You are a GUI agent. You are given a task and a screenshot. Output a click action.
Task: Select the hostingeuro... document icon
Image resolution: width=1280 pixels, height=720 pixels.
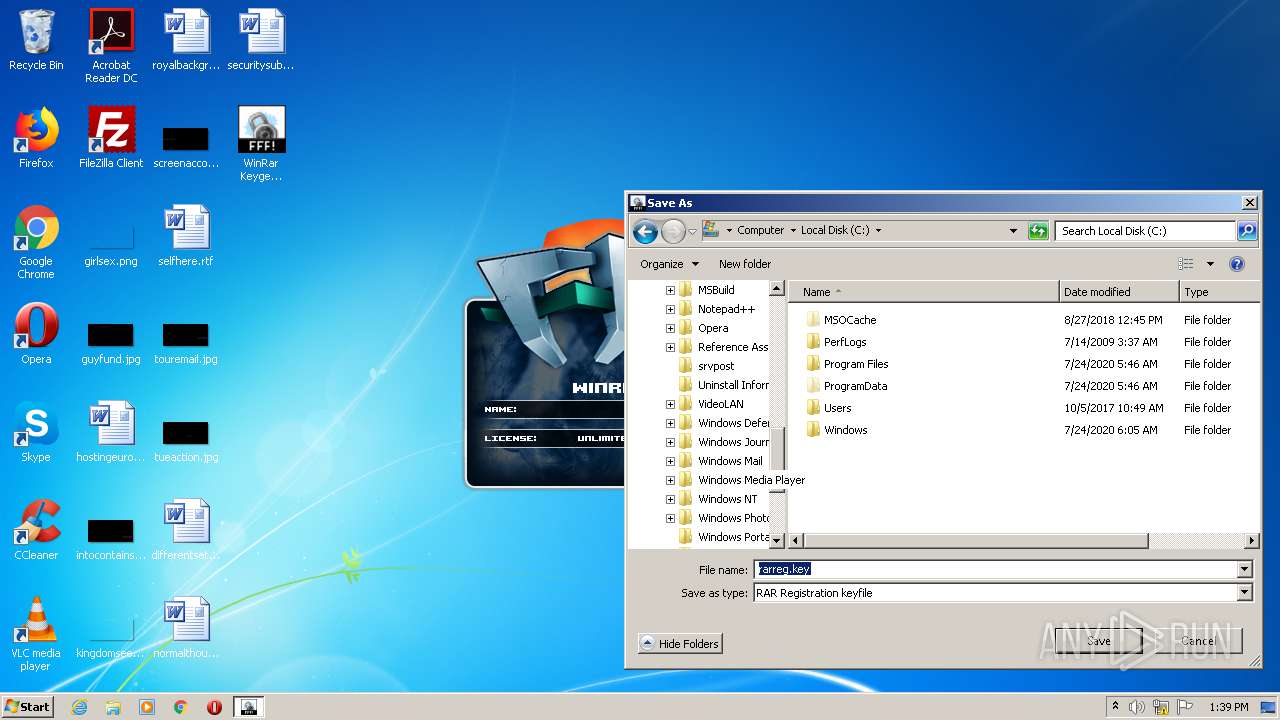click(x=111, y=432)
